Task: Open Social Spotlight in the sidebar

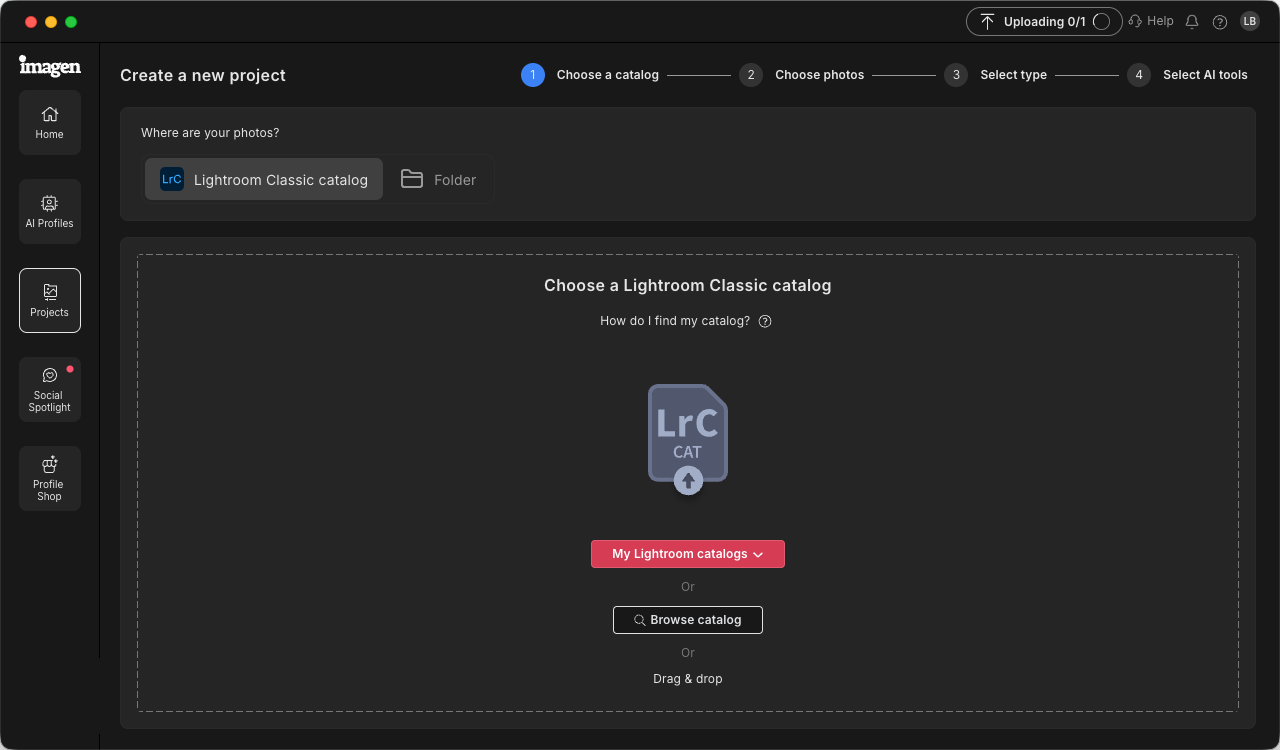Action: coord(49,389)
